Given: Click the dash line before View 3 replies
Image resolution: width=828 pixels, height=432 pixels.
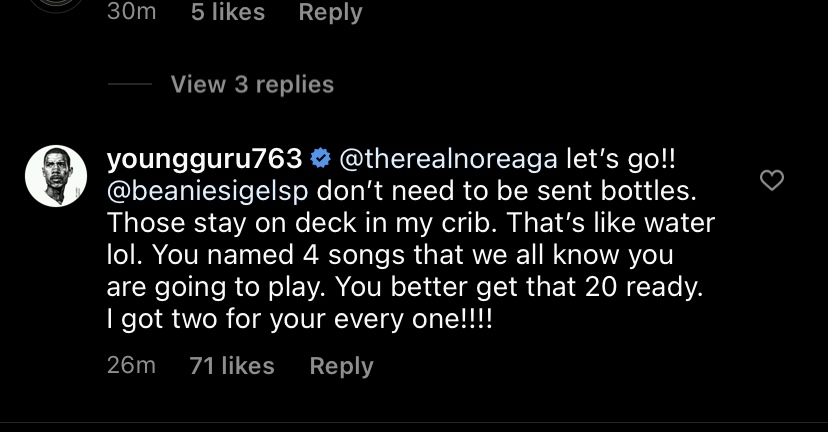Looking at the screenshot, I should click(129, 85).
